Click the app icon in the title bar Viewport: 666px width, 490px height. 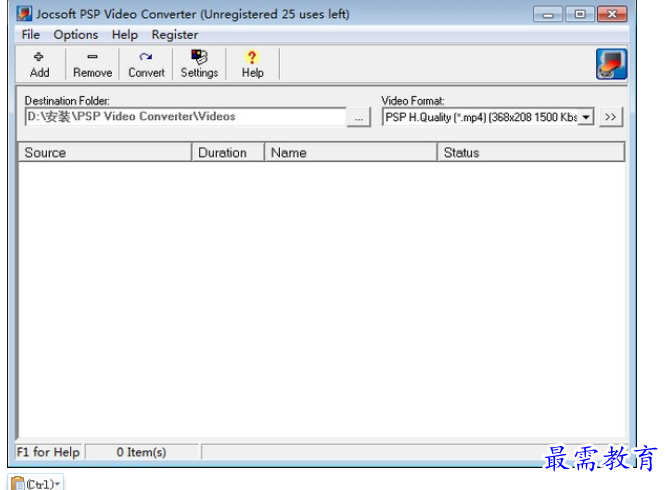pos(24,14)
